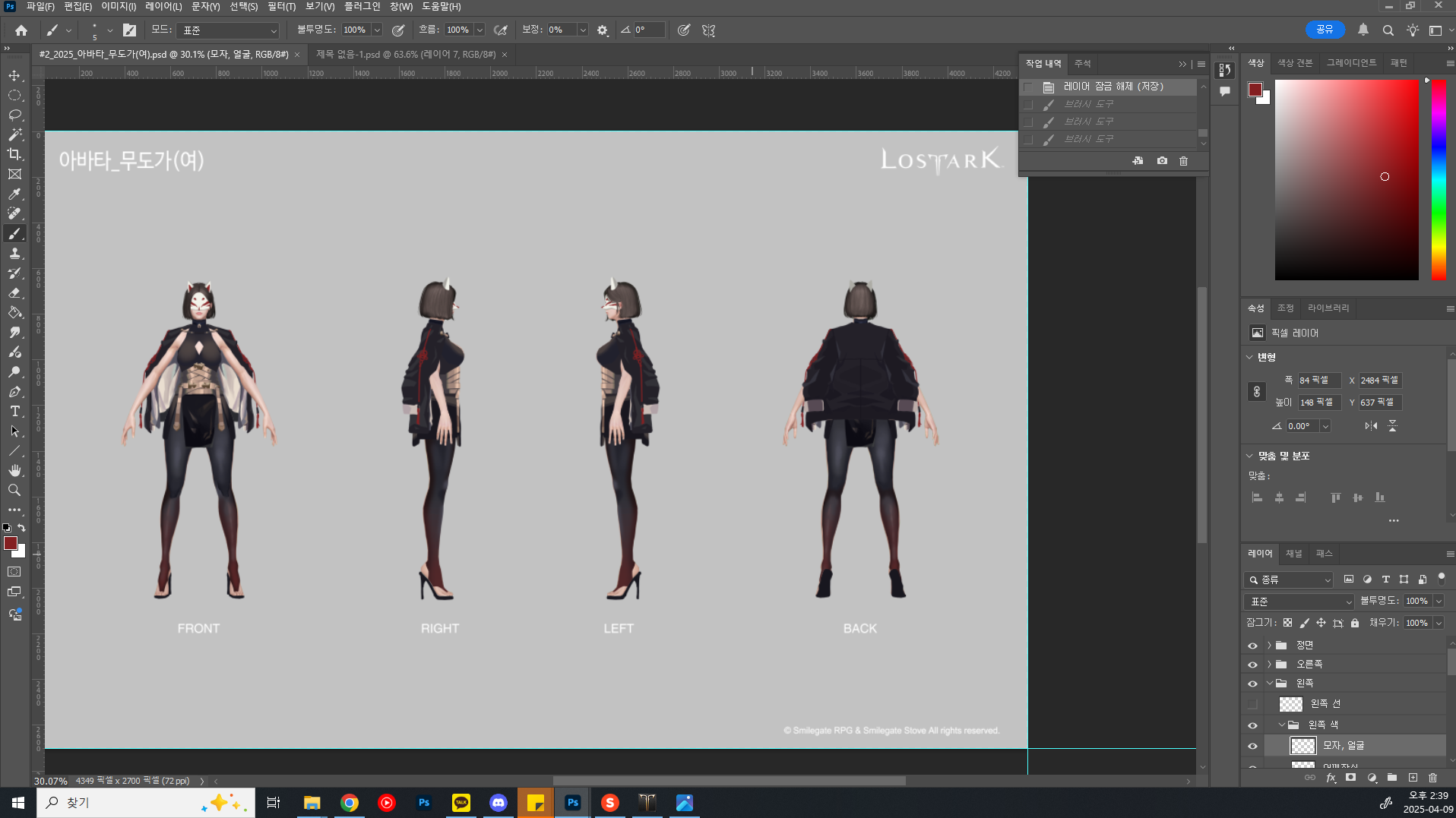Image resolution: width=1456 pixels, height=818 pixels.
Task: Open the 파일(F) menu
Action: pyautogui.click(x=40, y=6)
